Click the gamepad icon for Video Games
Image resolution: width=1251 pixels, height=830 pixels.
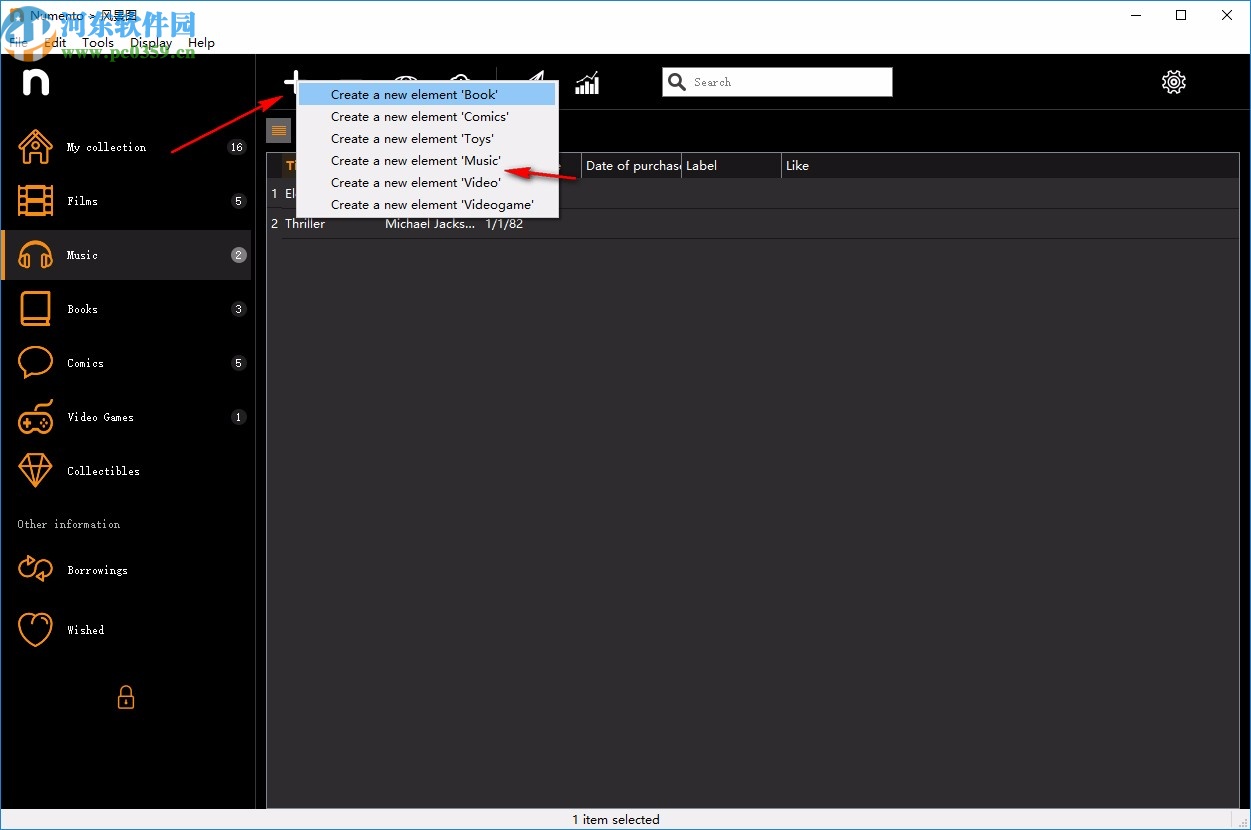click(35, 417)
